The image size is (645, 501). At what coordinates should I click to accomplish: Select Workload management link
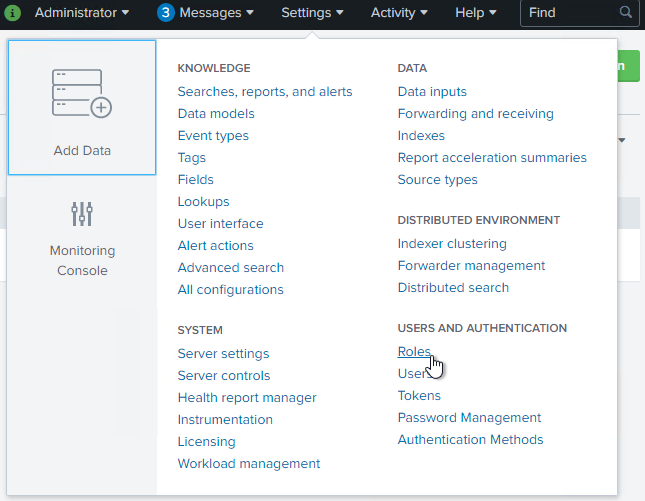click(249, 464)
